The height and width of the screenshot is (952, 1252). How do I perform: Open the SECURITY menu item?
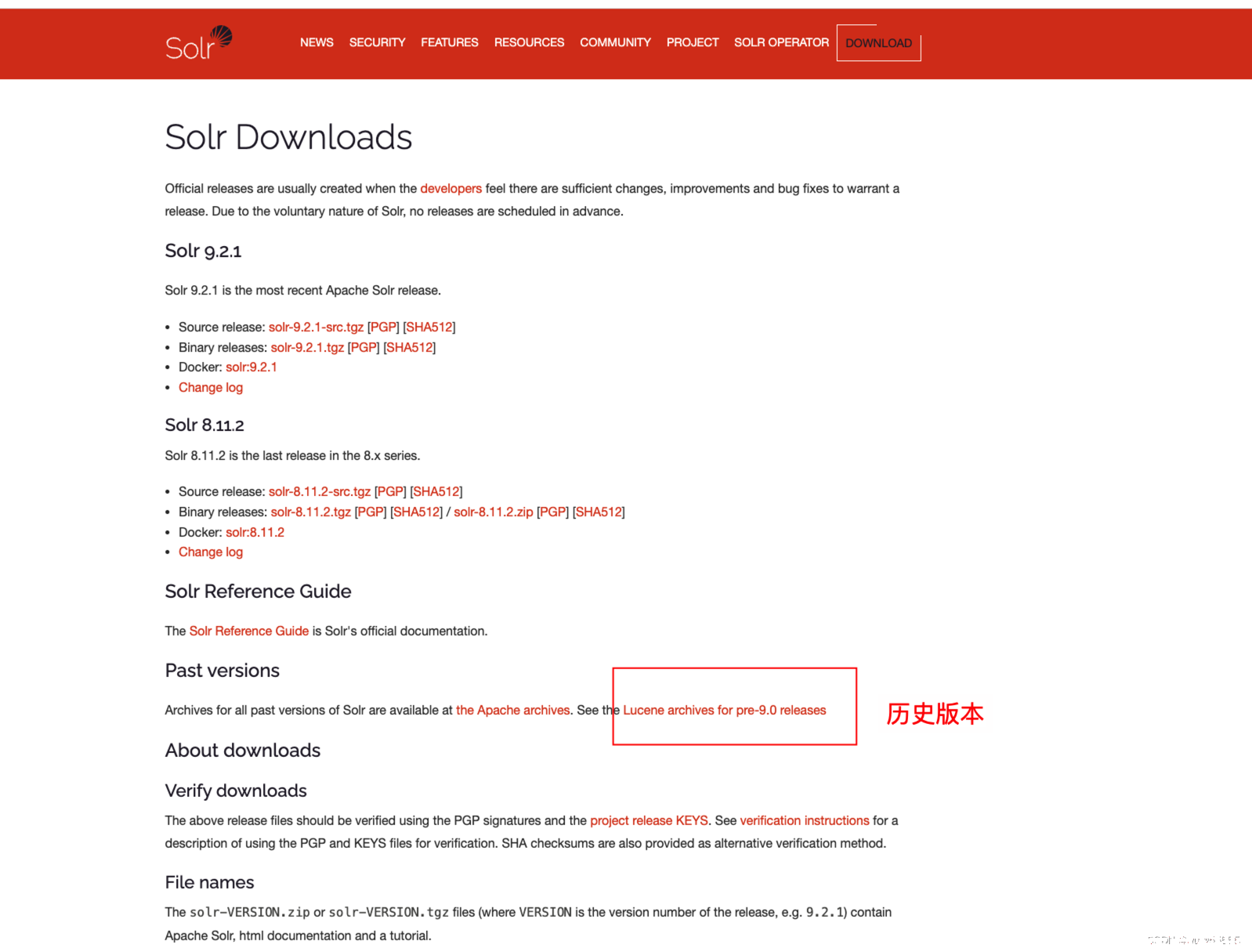[x=377, y=42]
